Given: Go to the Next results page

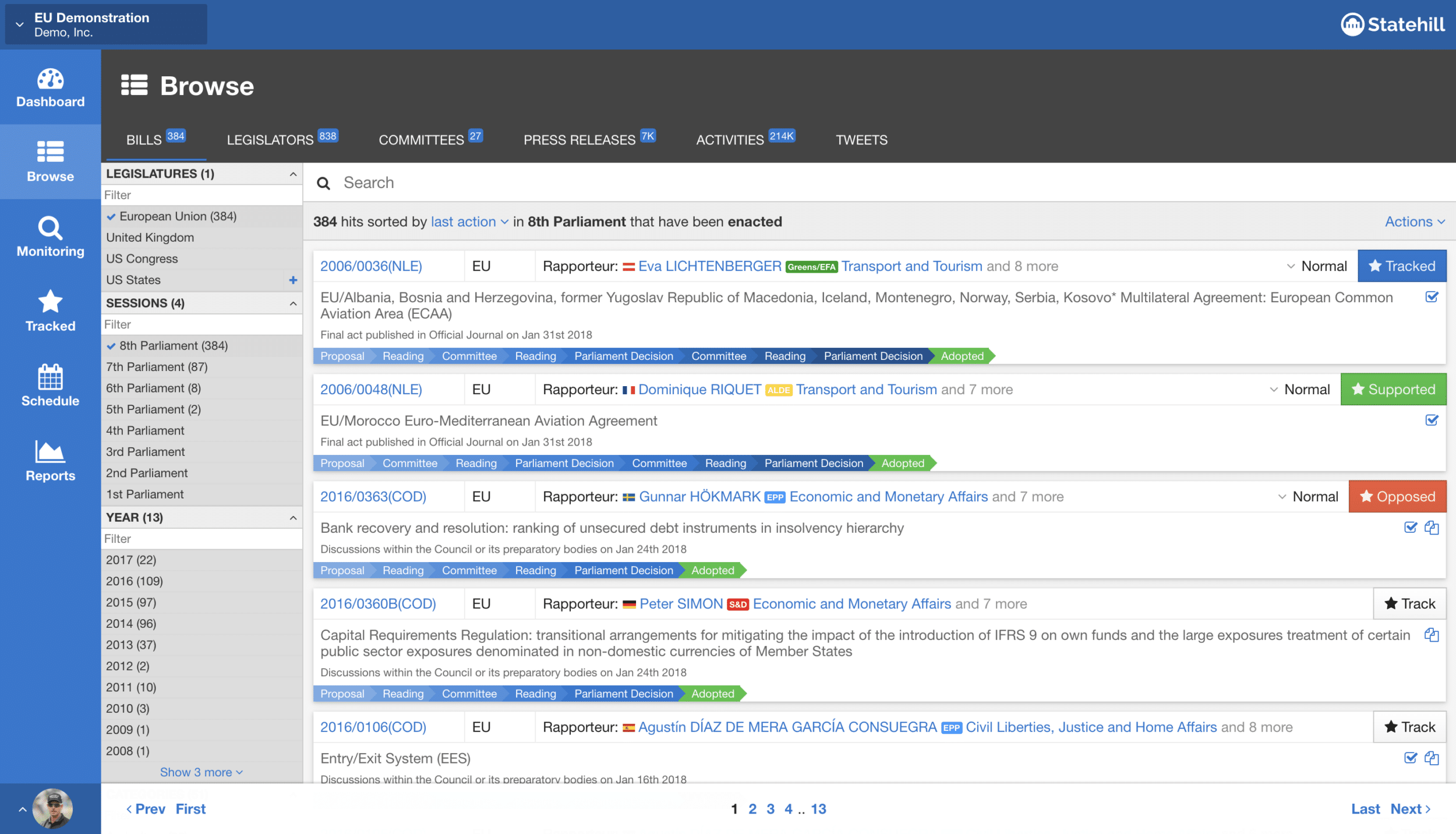Looking at the screenshot, I should point(1410,809).
